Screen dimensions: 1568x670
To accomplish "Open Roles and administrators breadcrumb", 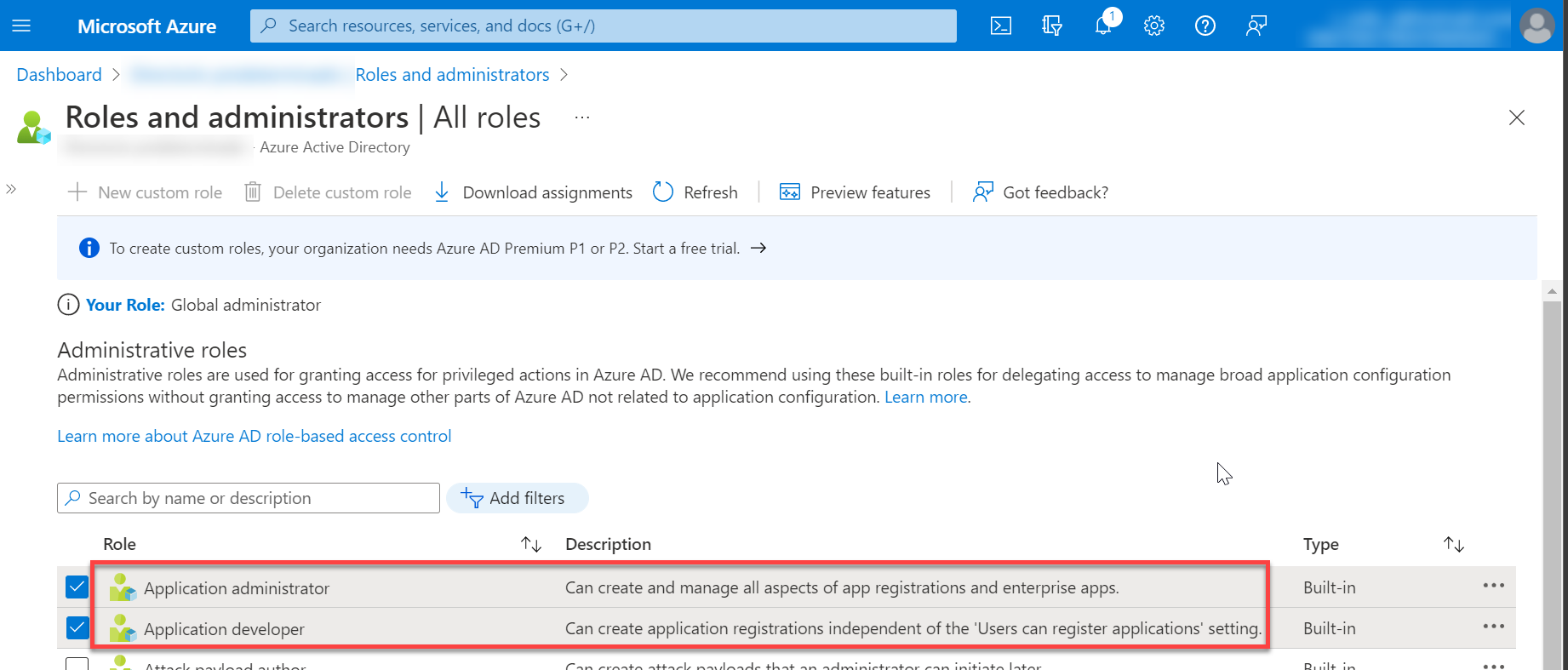I will (x=452, y=75).
